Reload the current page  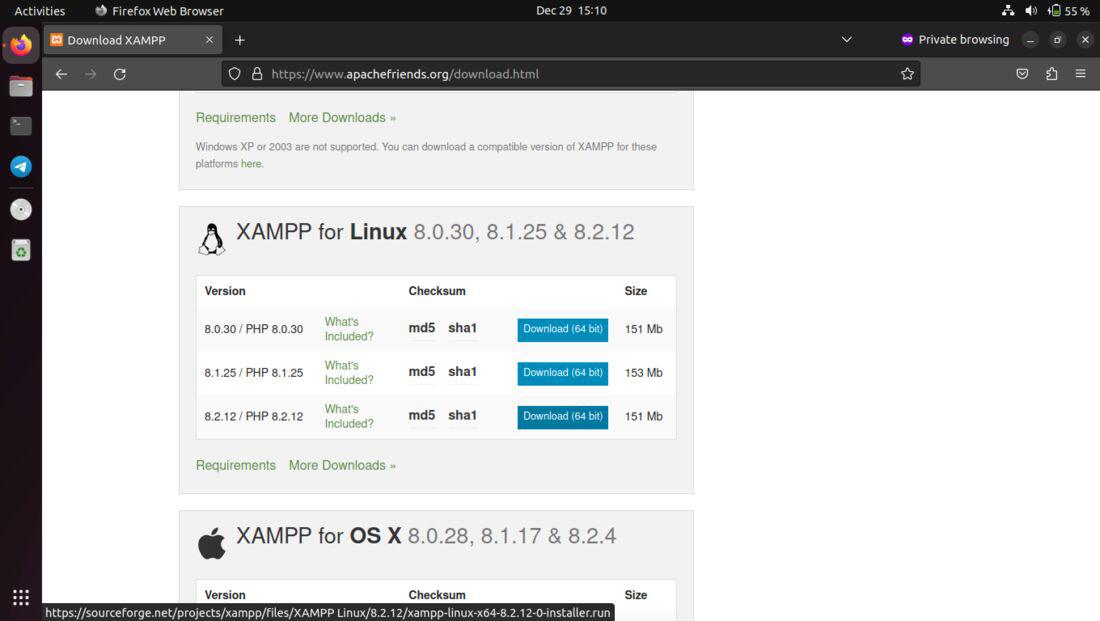pos(120,74)
